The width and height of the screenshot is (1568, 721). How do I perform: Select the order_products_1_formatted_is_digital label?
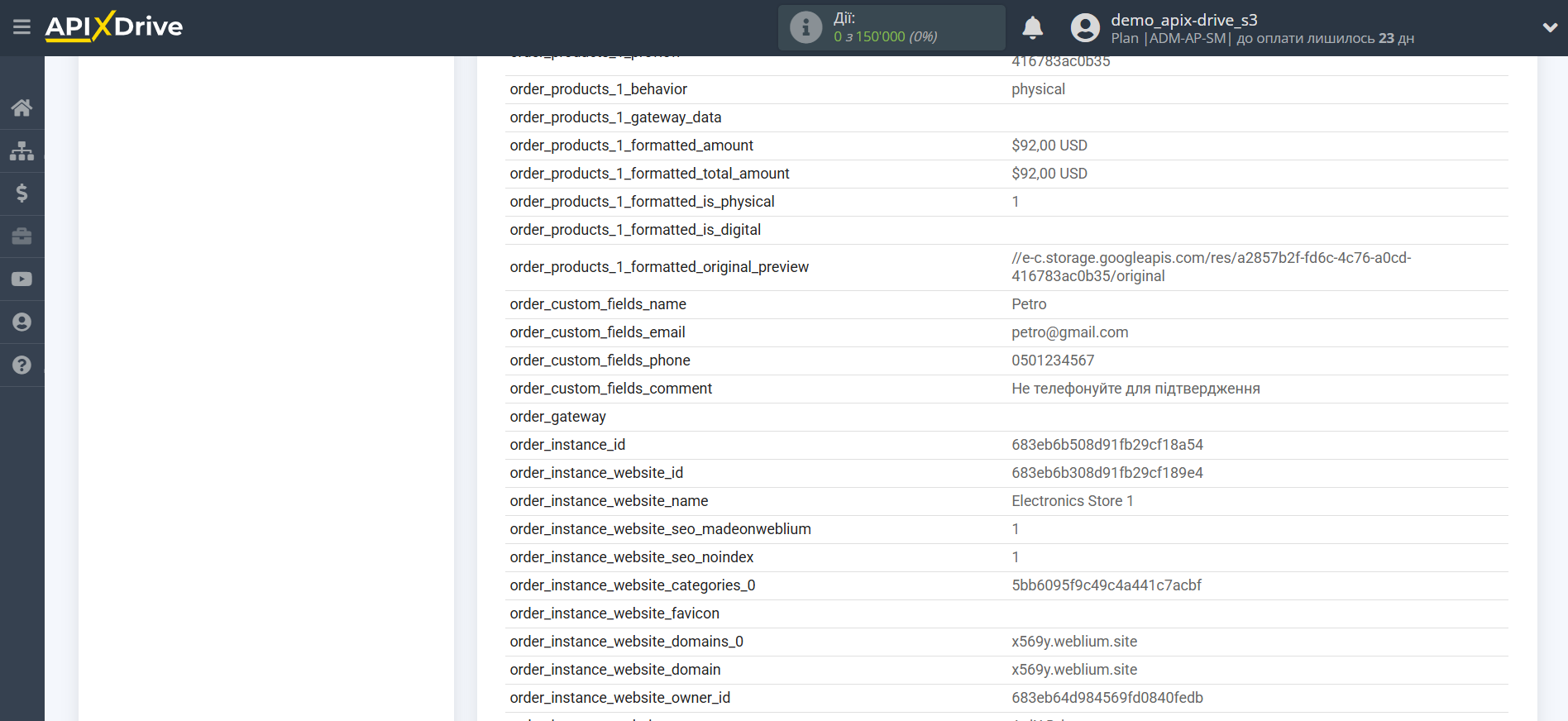coord(635,230)
